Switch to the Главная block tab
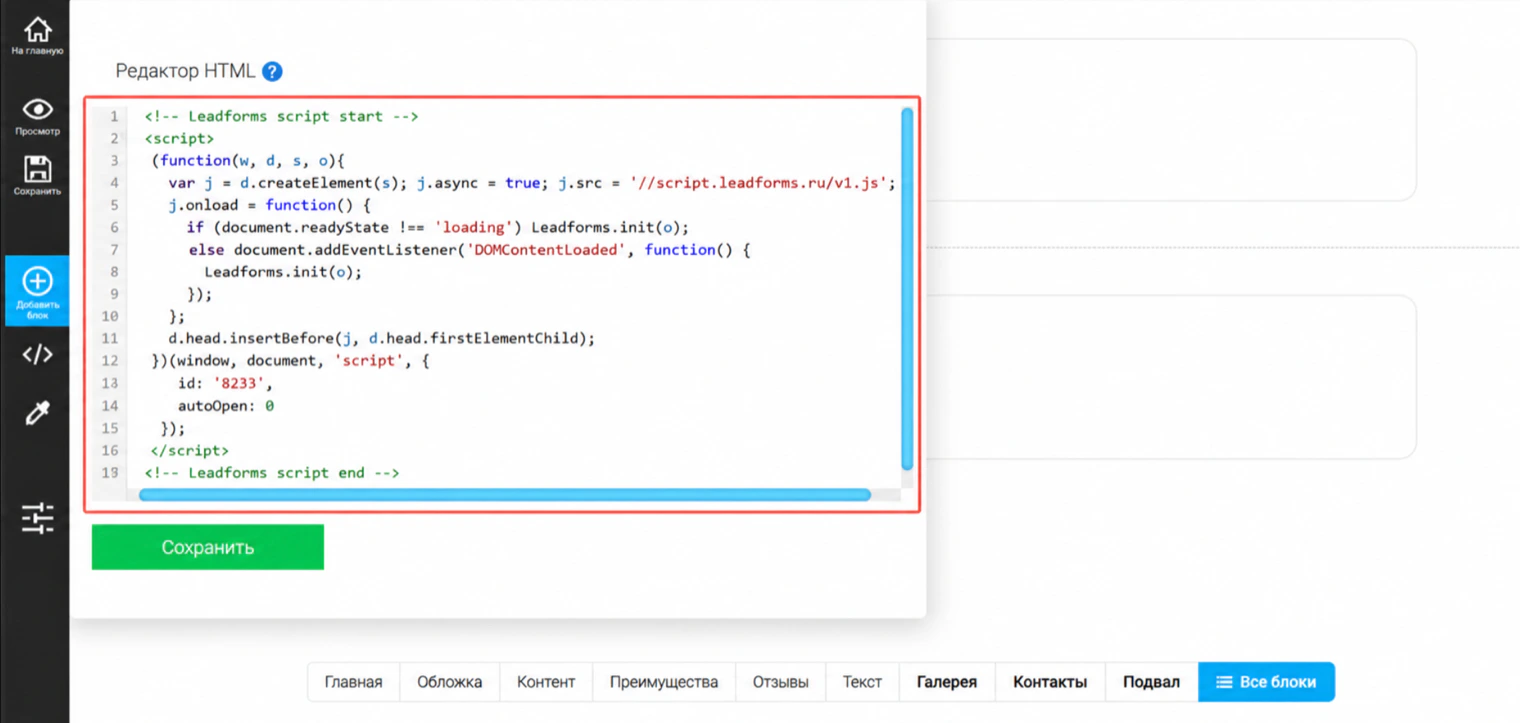Viewport: 1520px width, 723px height. 353,682
